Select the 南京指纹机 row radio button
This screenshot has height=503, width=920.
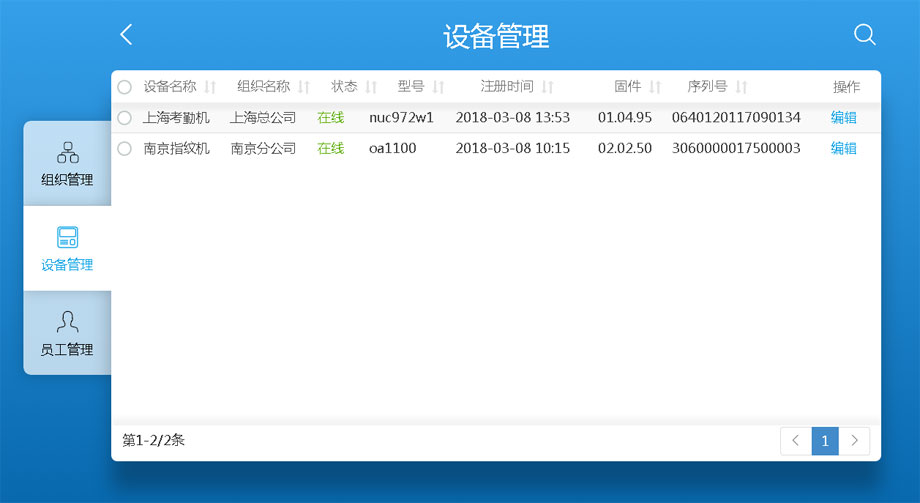pyautogui.click(x=124, y=149)
